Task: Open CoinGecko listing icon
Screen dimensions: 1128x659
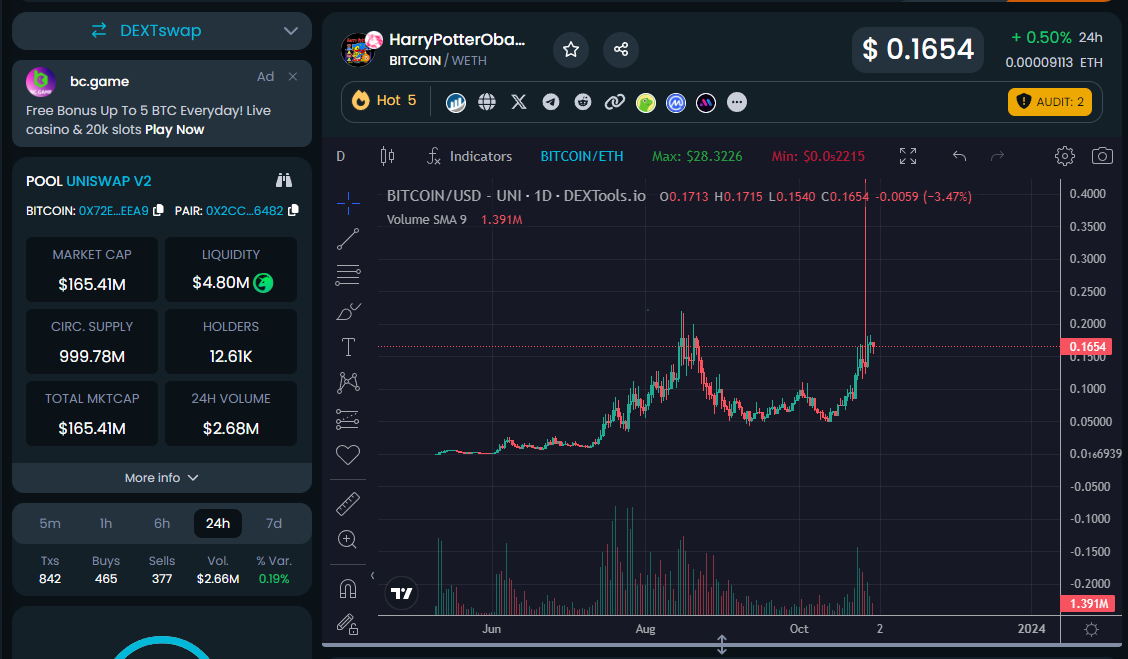Action: click(x=646, y=103)
